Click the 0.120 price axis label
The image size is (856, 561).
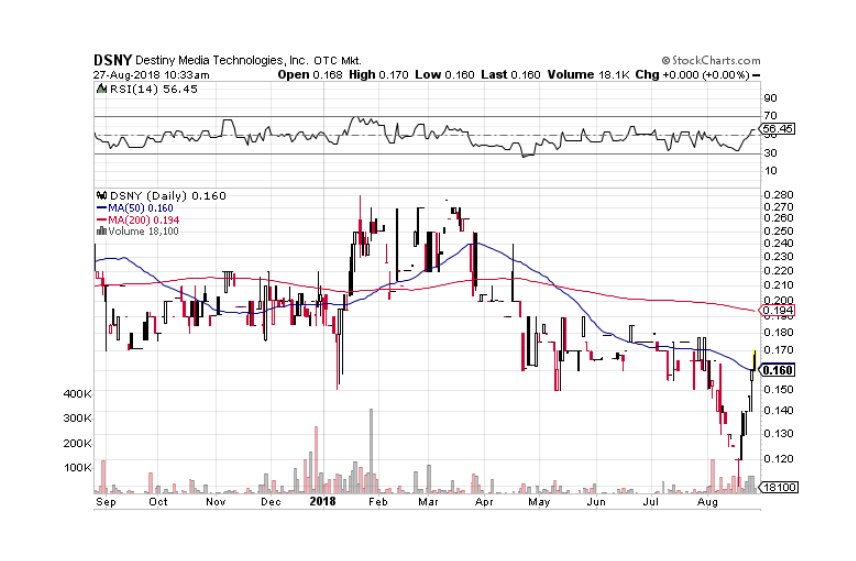click(x=778, y=459)
